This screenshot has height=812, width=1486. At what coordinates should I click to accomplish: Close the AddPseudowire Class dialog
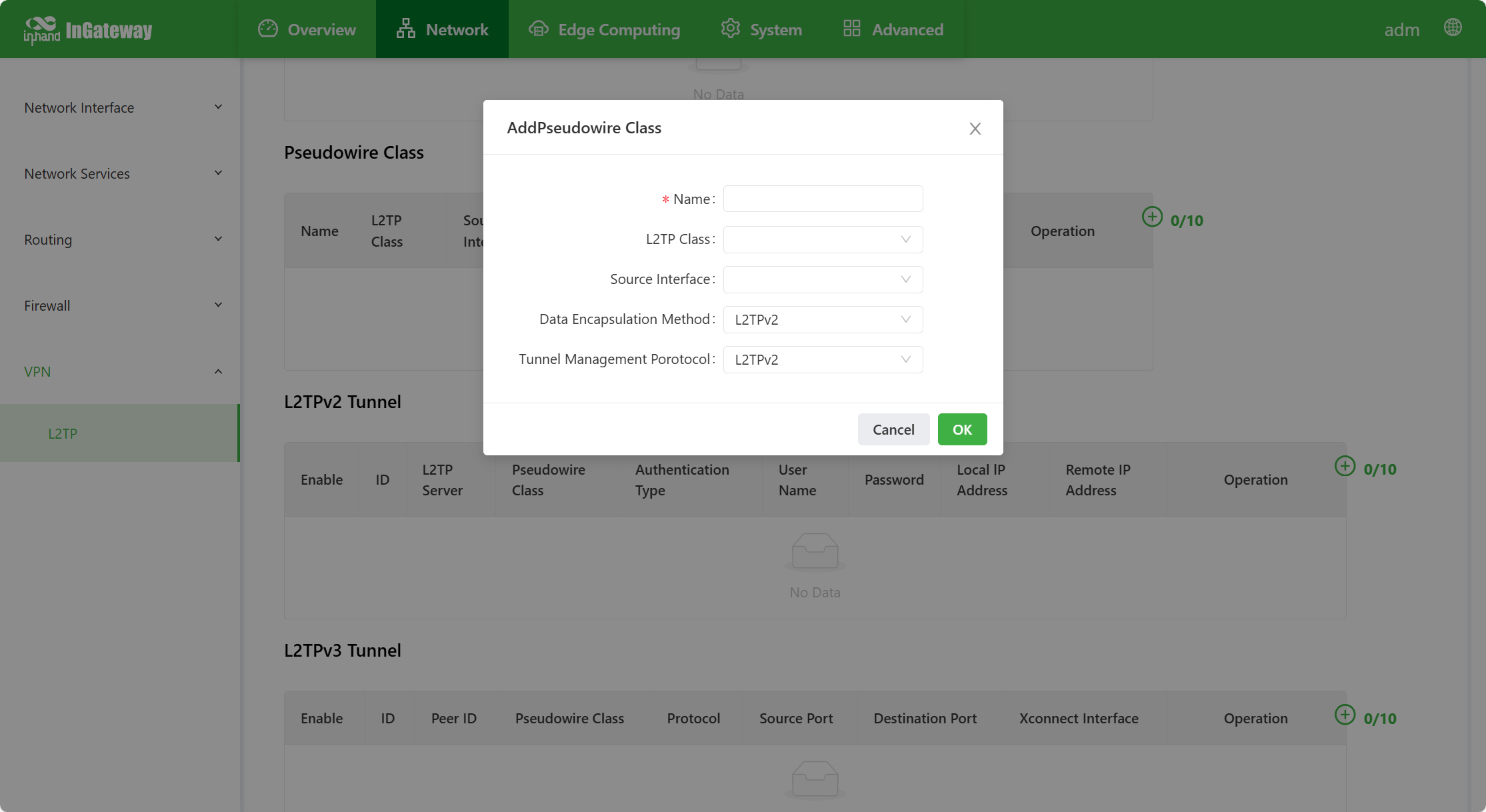(x=975, y=129)
